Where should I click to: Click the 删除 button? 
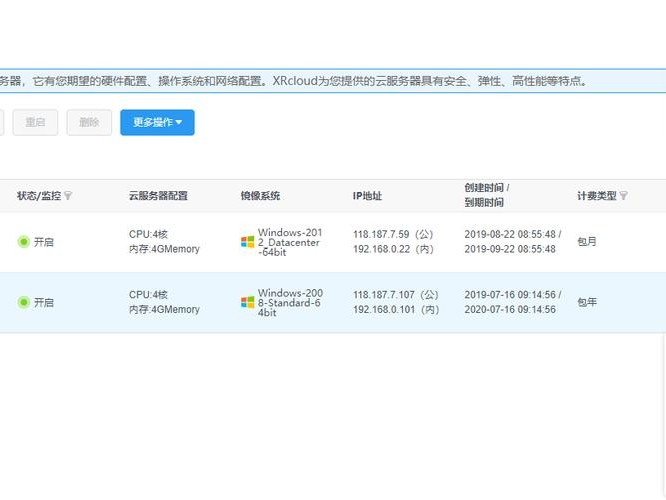[89, 123]
